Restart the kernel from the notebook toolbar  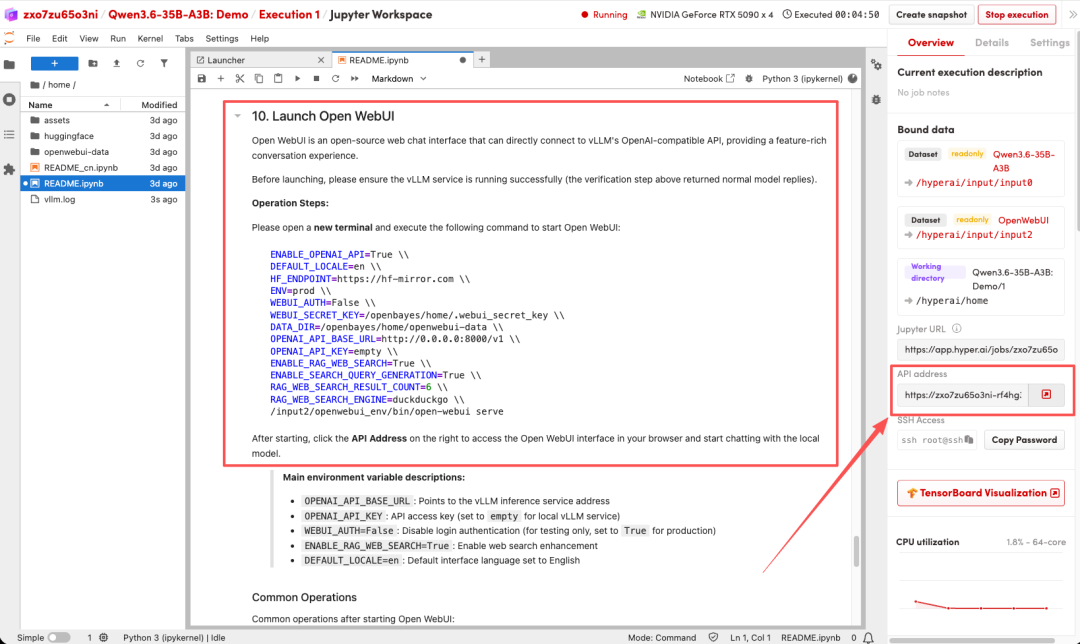[x=335, y=79]
